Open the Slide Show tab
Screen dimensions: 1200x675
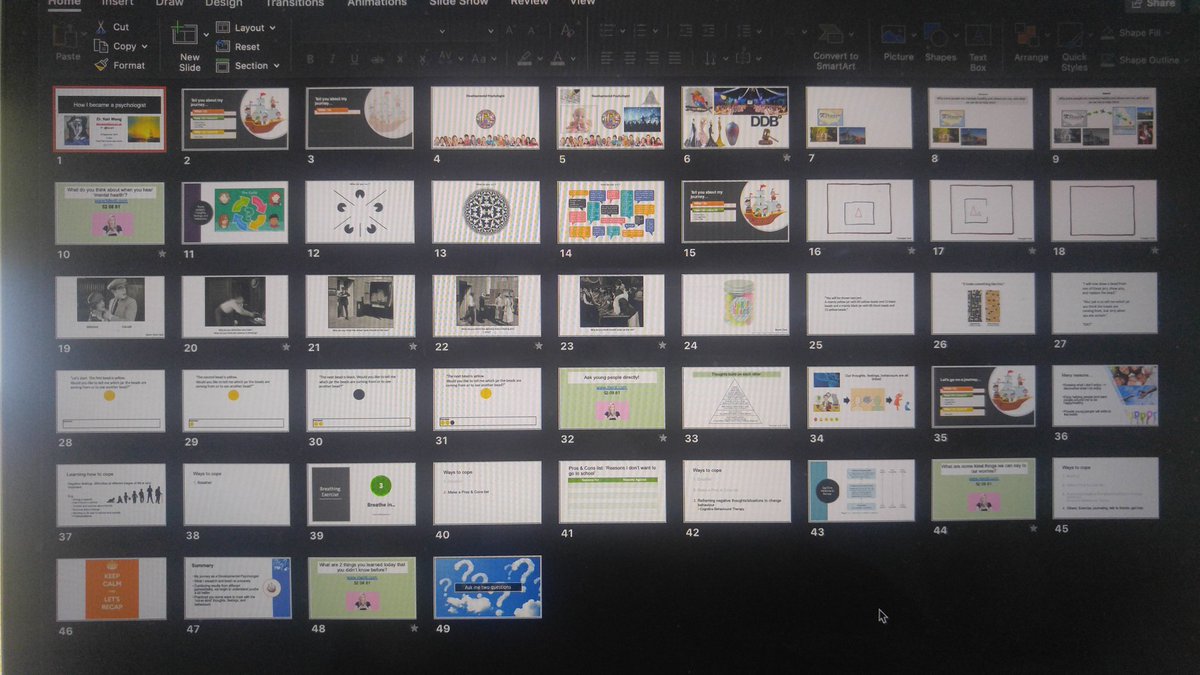(458, 4)
